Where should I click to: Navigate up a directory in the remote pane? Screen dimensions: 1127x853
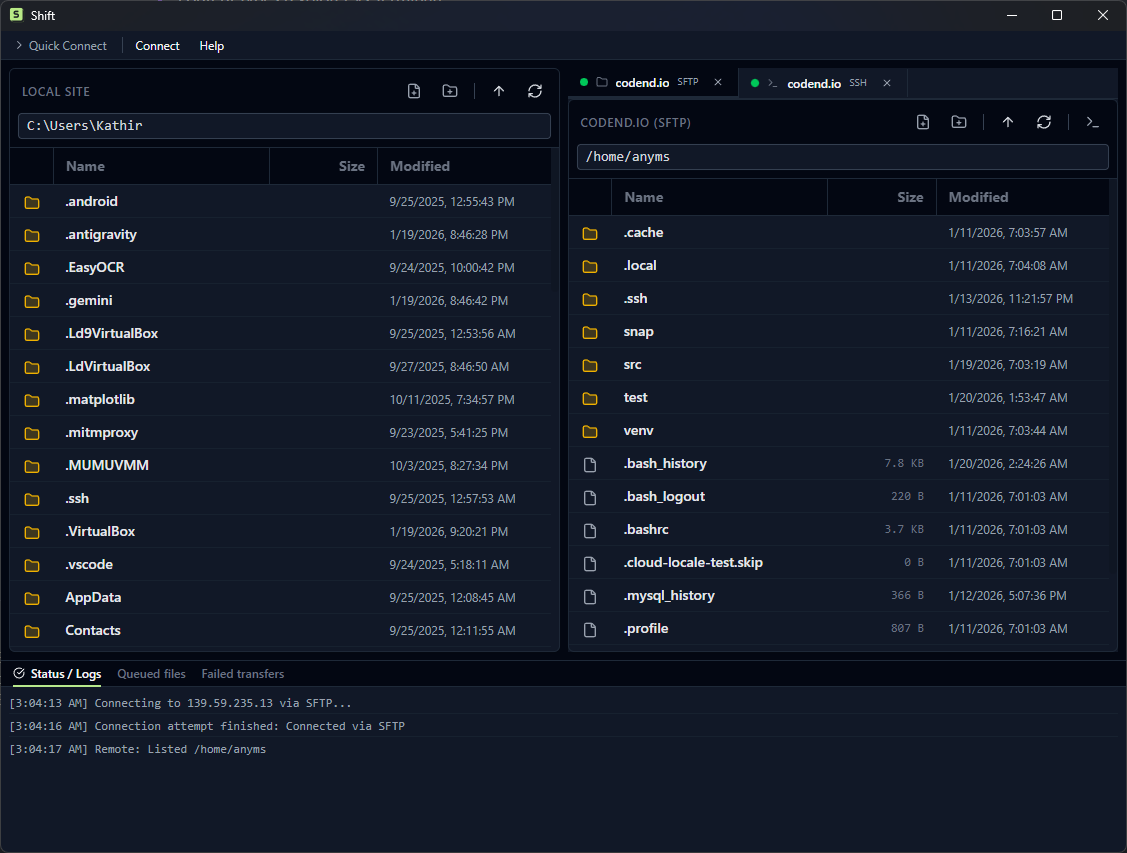tap(1007, 121)
